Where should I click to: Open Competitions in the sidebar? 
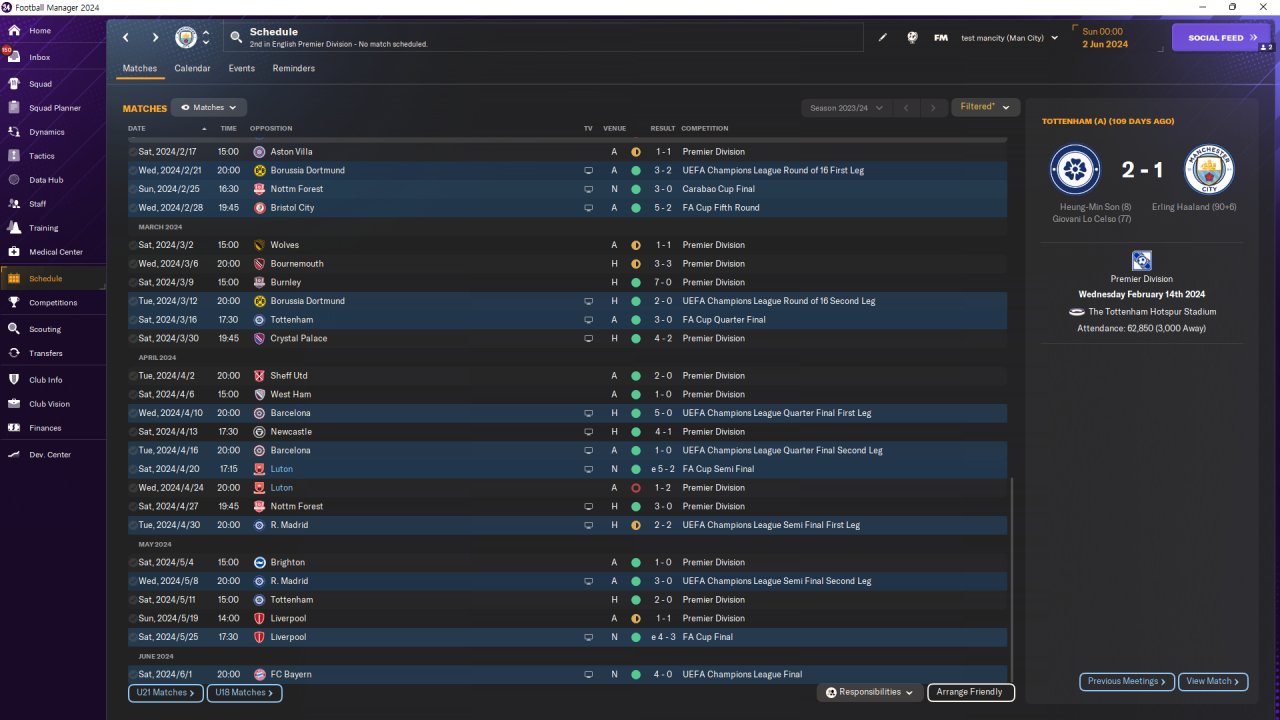click(x=53, y=303)
